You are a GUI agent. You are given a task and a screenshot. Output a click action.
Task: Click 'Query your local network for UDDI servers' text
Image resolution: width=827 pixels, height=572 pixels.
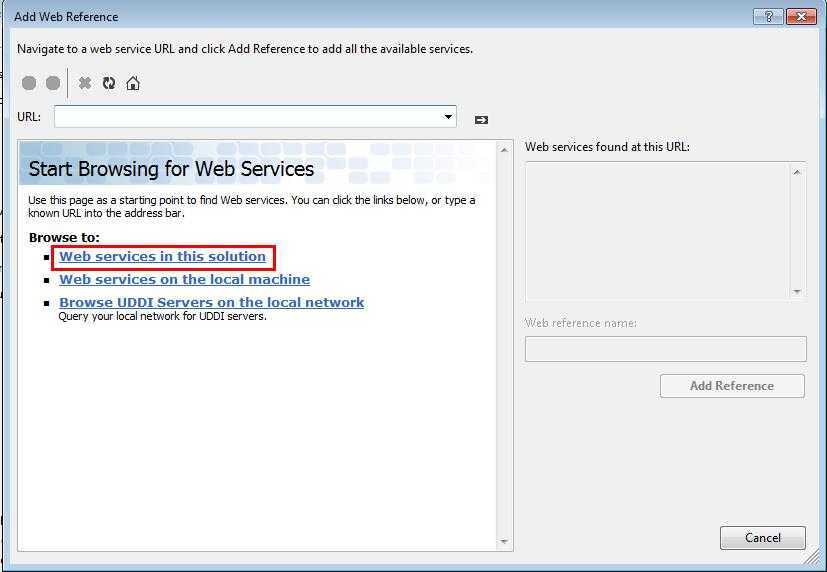point(162,316)
